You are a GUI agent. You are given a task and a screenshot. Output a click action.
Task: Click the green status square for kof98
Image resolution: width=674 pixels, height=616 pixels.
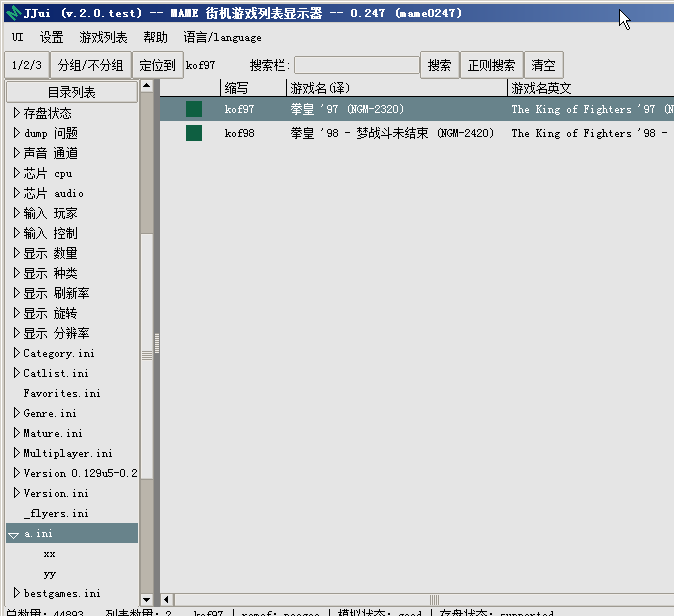click(x=194, y=133)
